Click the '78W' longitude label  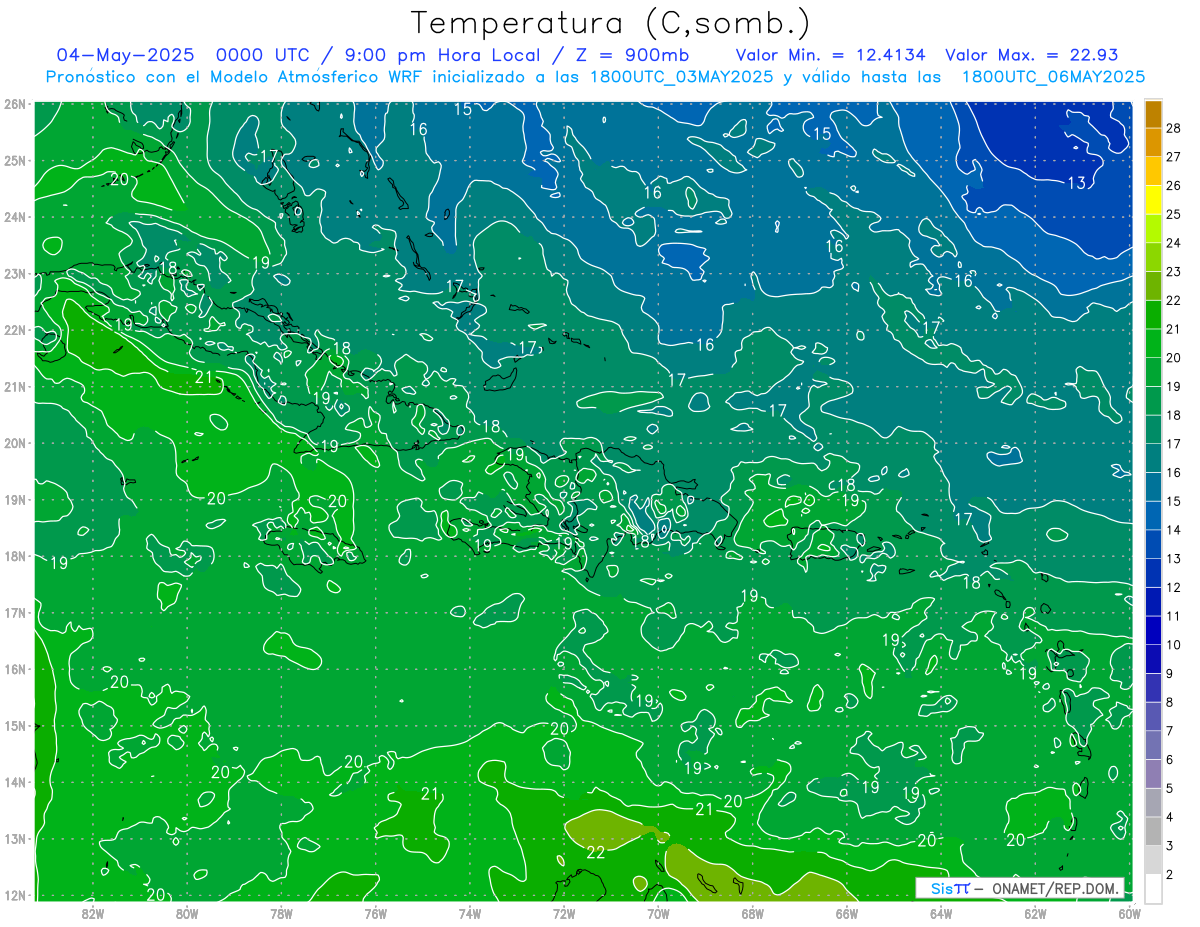click(x=282, y=912)
